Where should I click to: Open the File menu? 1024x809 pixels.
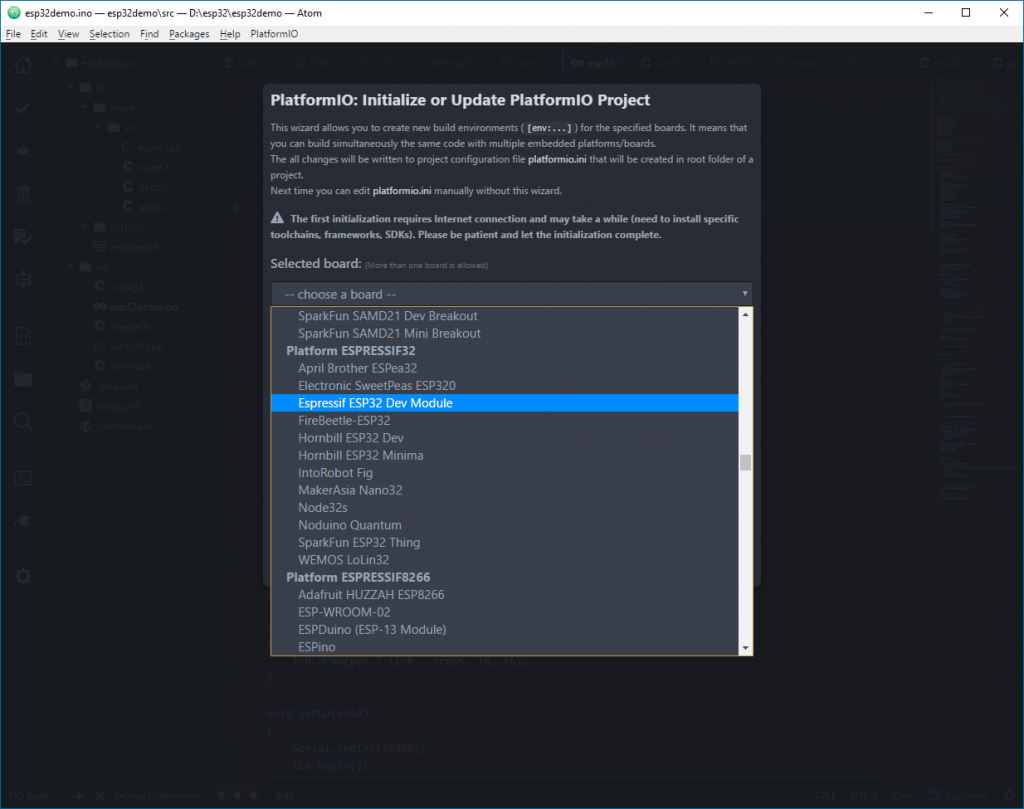click(x=13, y=34)
